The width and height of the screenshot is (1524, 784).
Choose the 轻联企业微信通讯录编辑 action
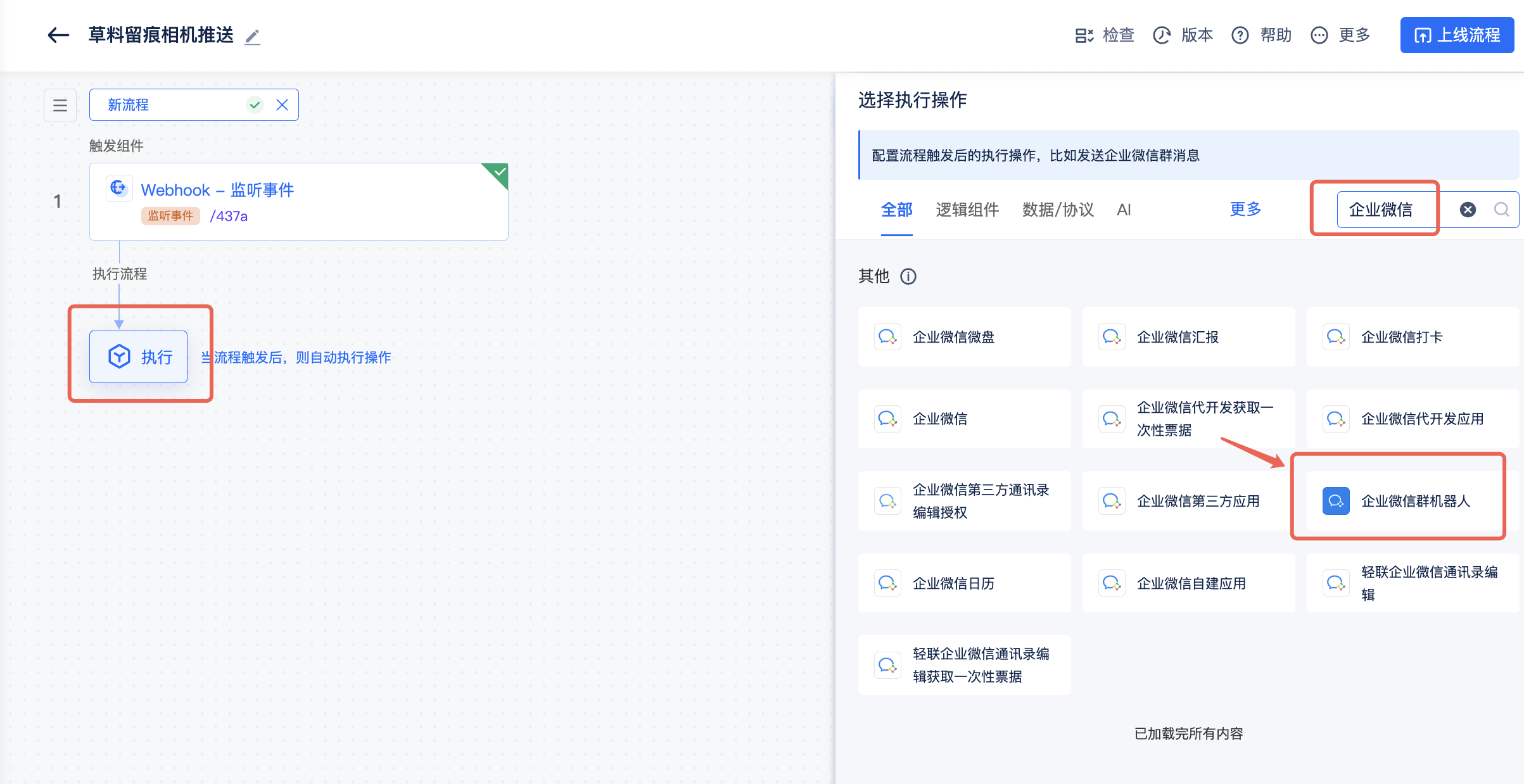[x=1413, y=583]
